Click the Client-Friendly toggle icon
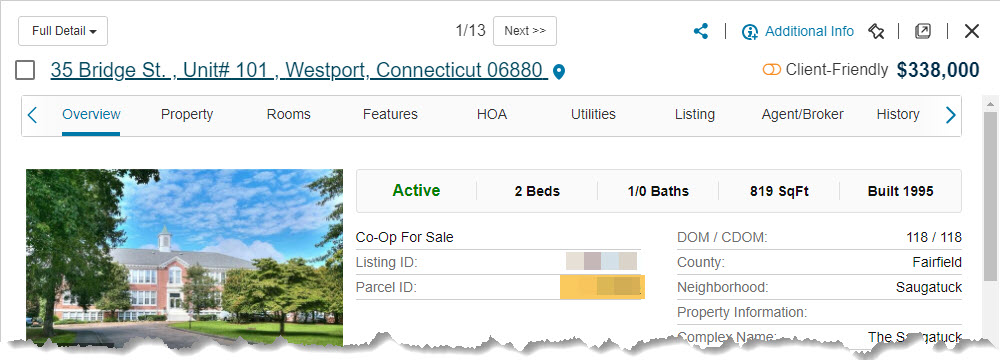Viewport: 1000px width, 360px height. click(x=772, y=70)
